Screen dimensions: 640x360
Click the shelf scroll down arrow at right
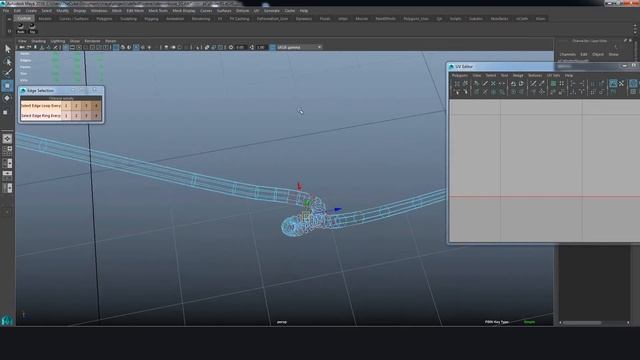point(635,32)
